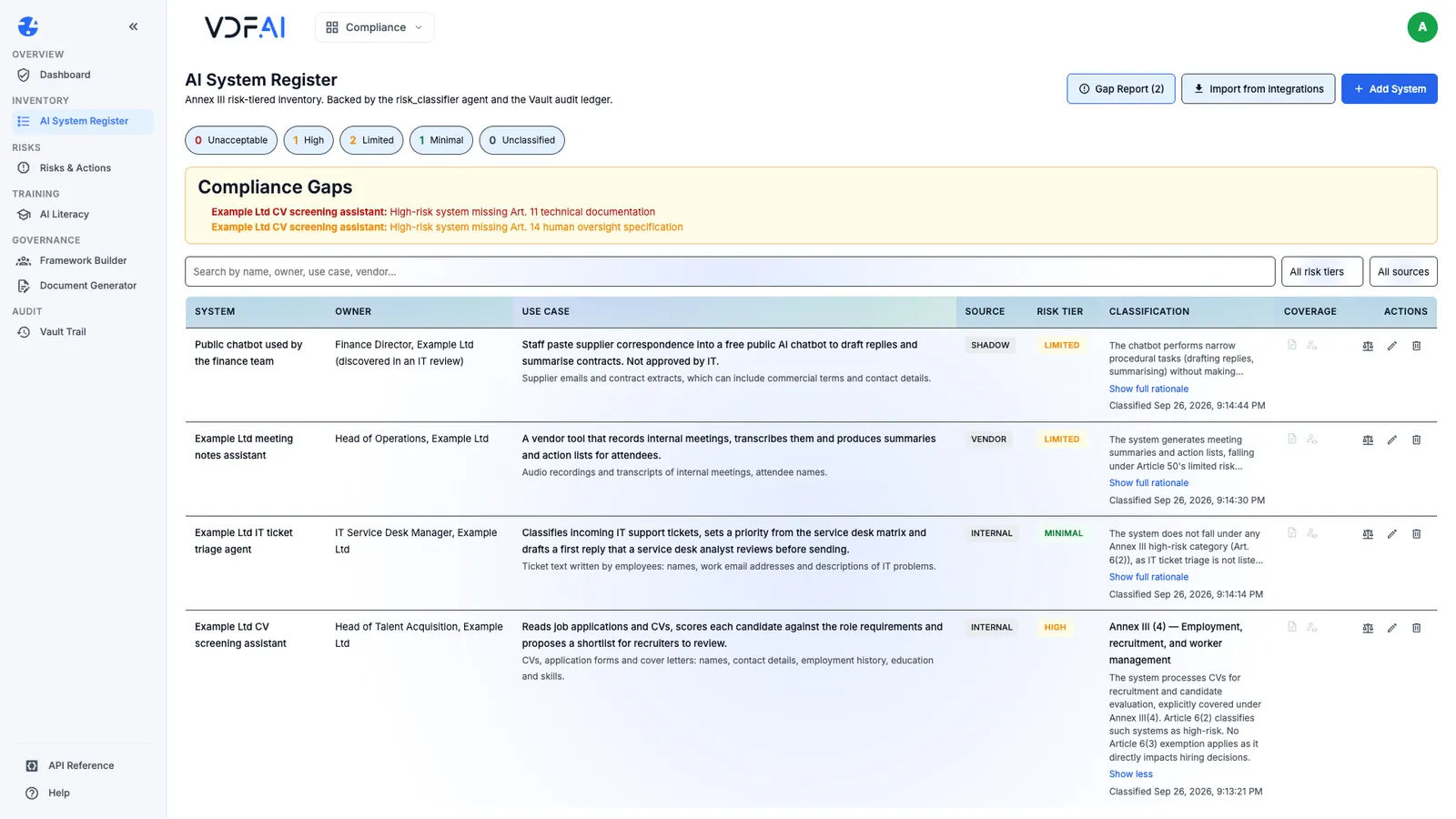Click the SHADOW source badge

(990, 346)
